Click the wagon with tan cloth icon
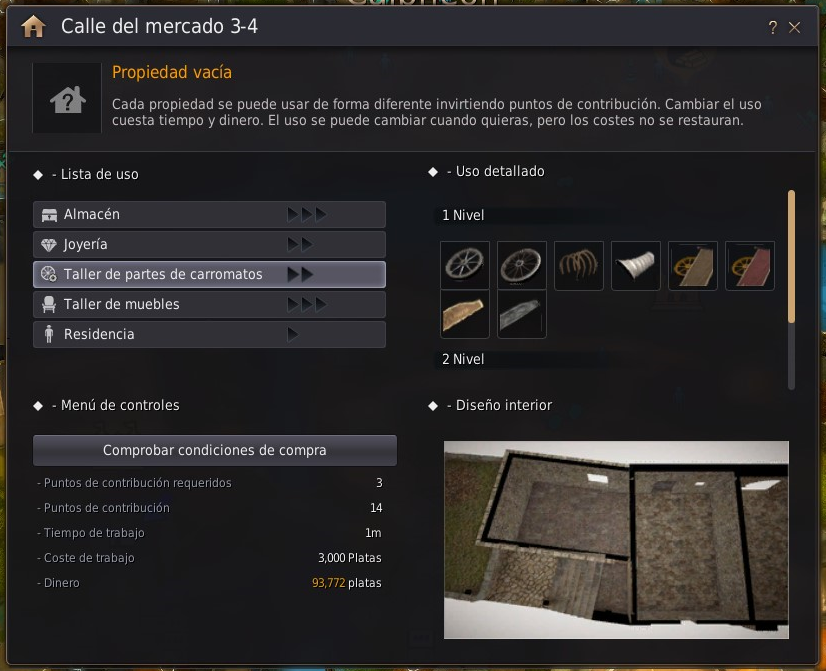The image size is (826, 671). pyautogui.click(x=692, y=265)
